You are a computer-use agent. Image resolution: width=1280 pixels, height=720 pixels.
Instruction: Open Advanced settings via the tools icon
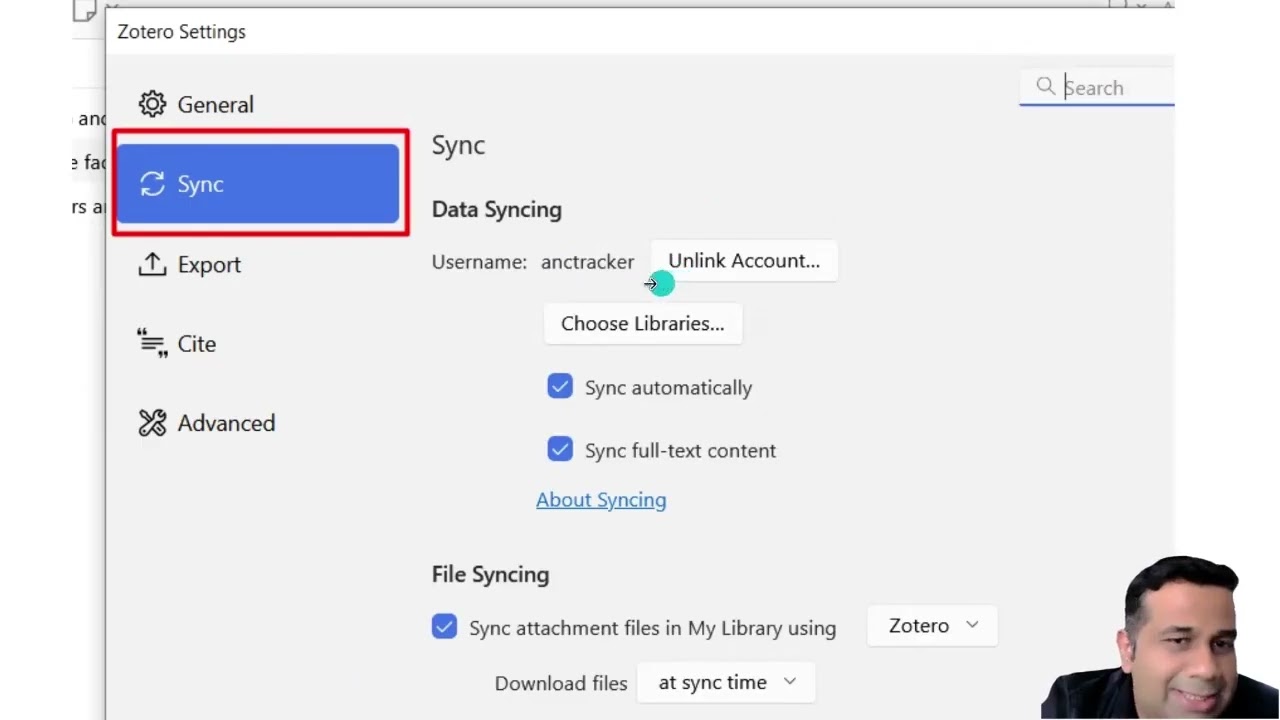(x=152, y=423)
